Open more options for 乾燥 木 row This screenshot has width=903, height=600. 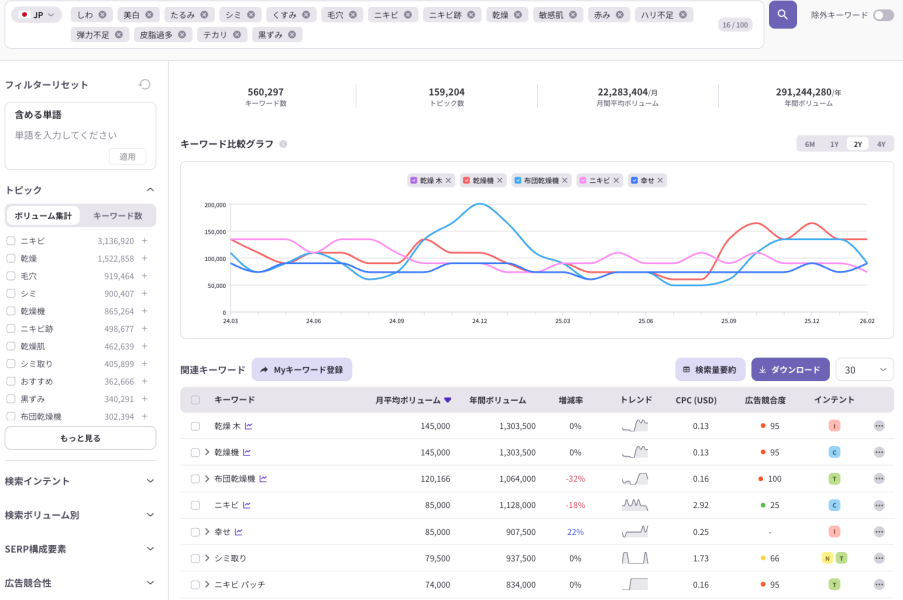click(x=879, y=426)
